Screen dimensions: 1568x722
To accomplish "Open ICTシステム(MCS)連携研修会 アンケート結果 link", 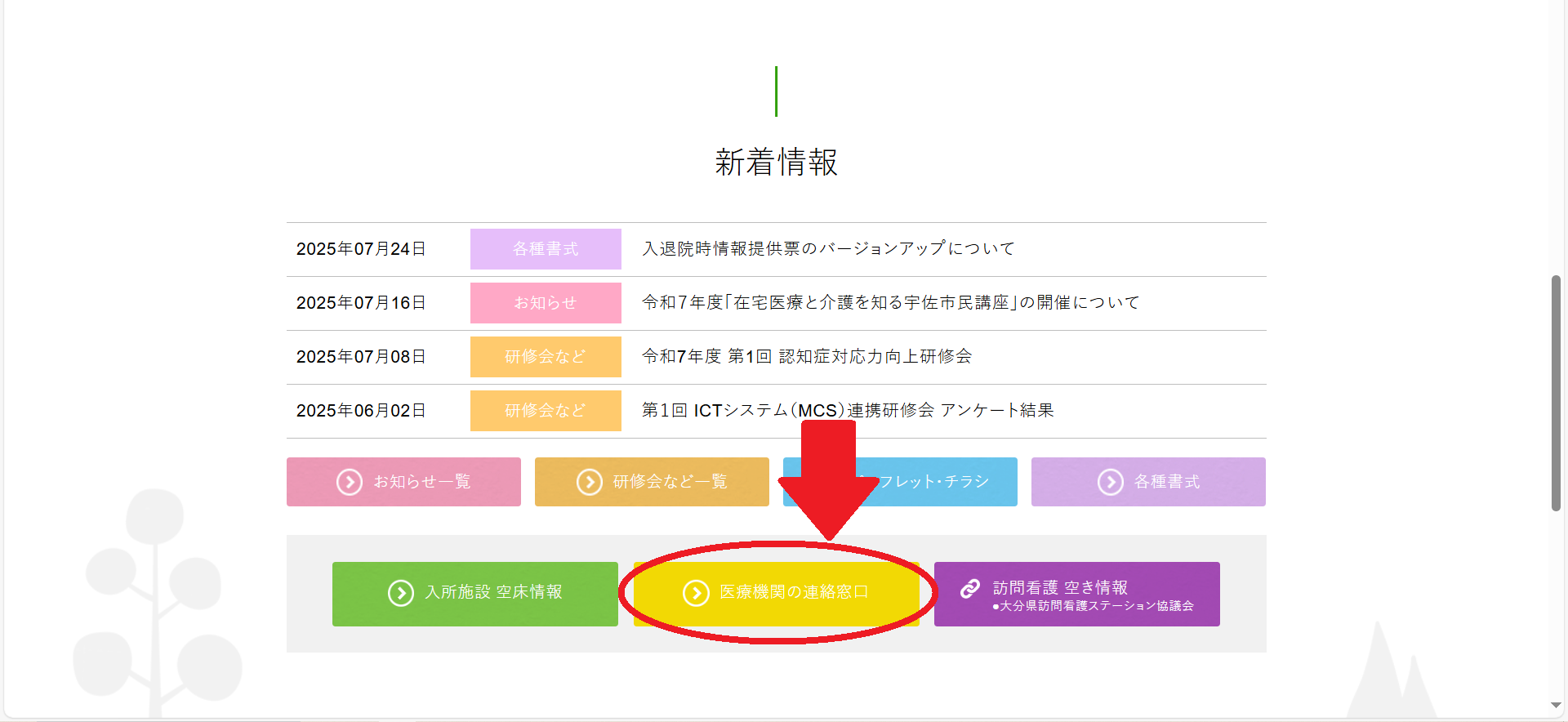I will (x=848, y=411).
